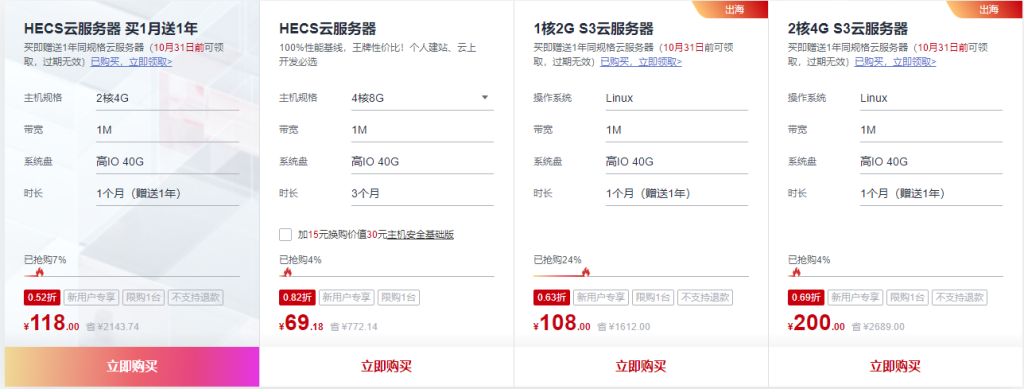Click 出海 badge on 1核2G S3云服务器 card
The height and width of the screenshot is (389, 1024).
pos(729,8)
